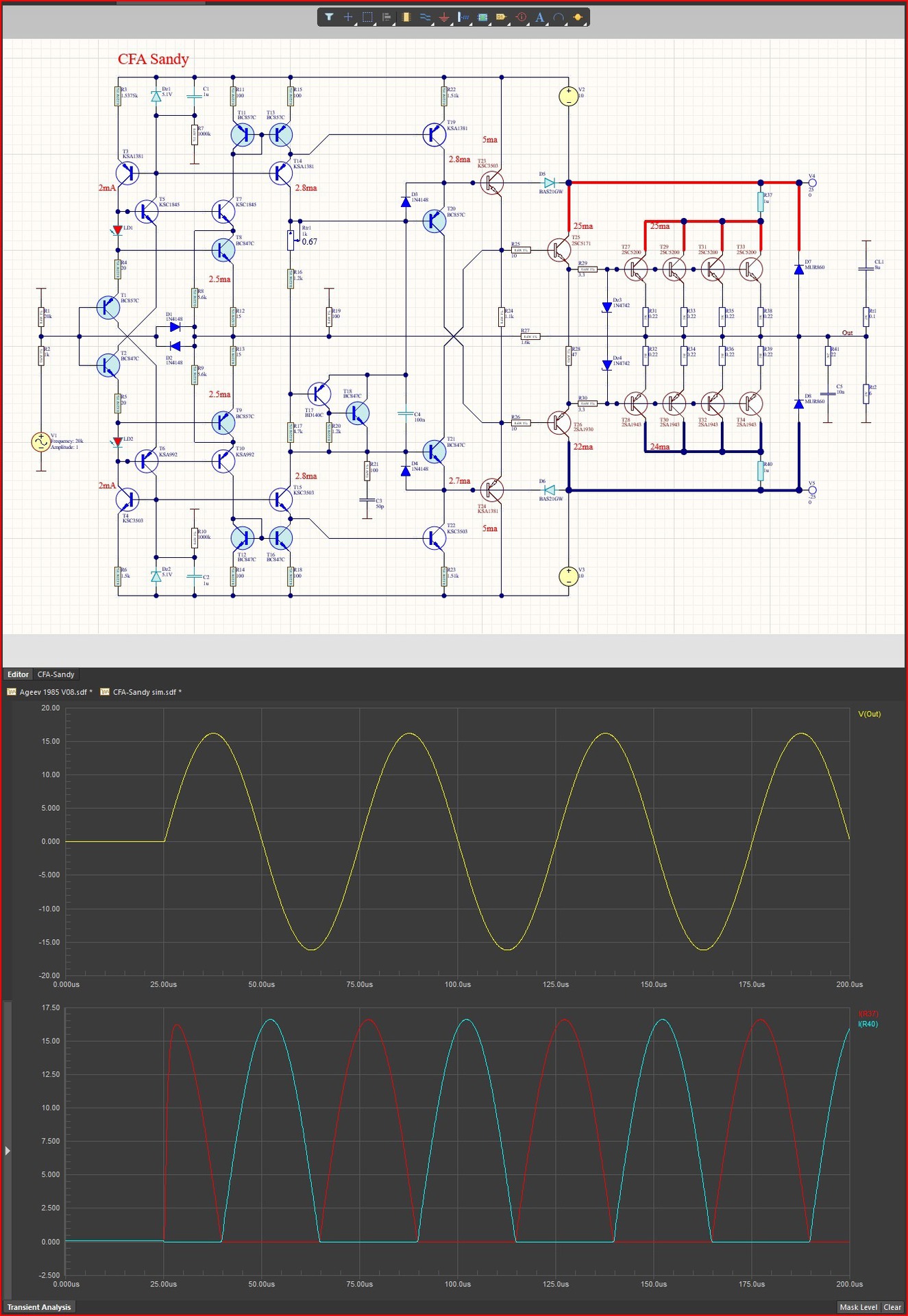Select transistor T2 BC847C symbol
This screenshot has width=908, height=1316.
109,365
